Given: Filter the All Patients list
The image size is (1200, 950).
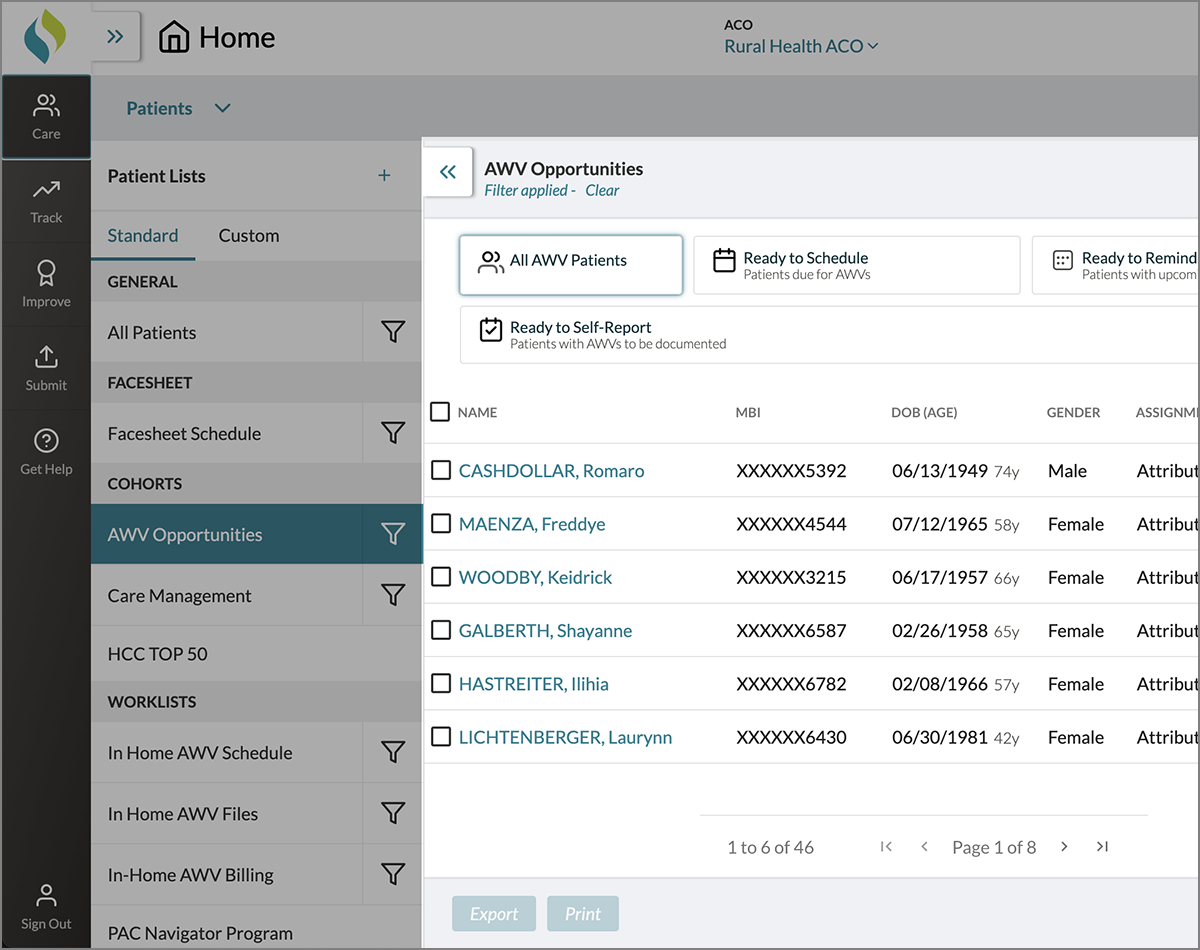Looking at the screenshot, I should [393, 332].
